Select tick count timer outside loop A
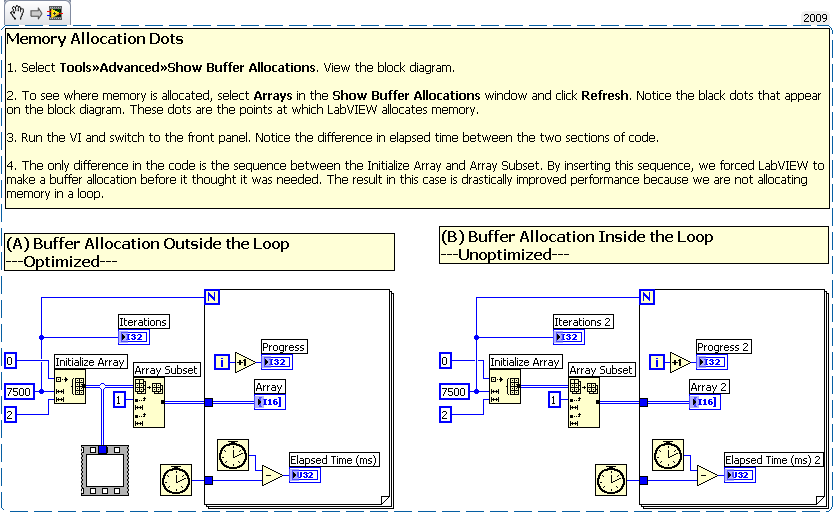 click(x=176, y=480)
